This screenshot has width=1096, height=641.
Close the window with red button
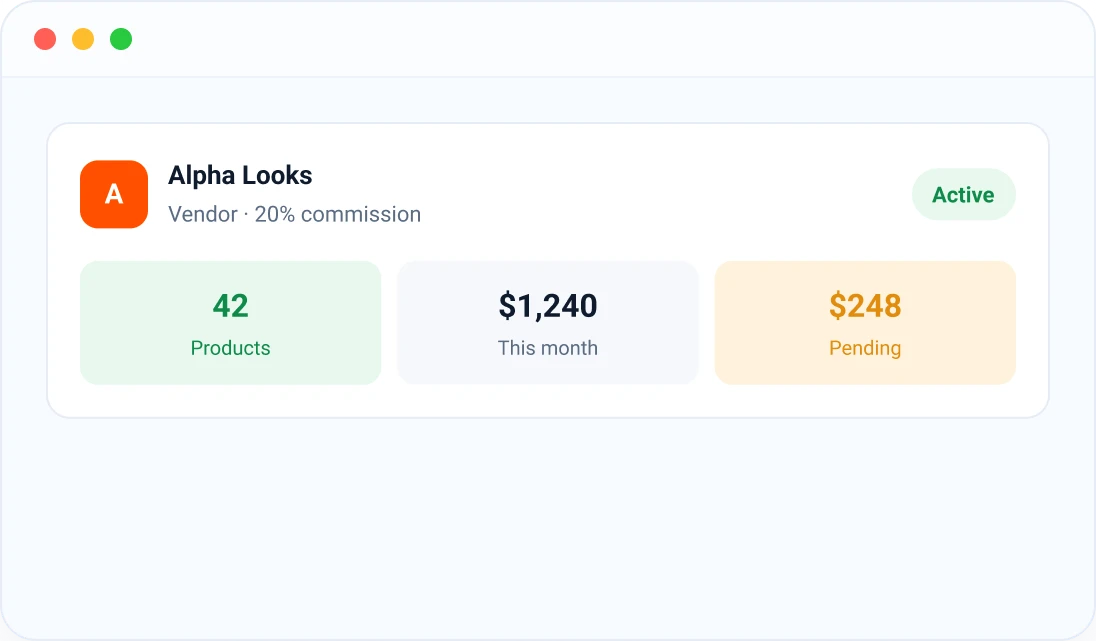[x=45, y=39]
